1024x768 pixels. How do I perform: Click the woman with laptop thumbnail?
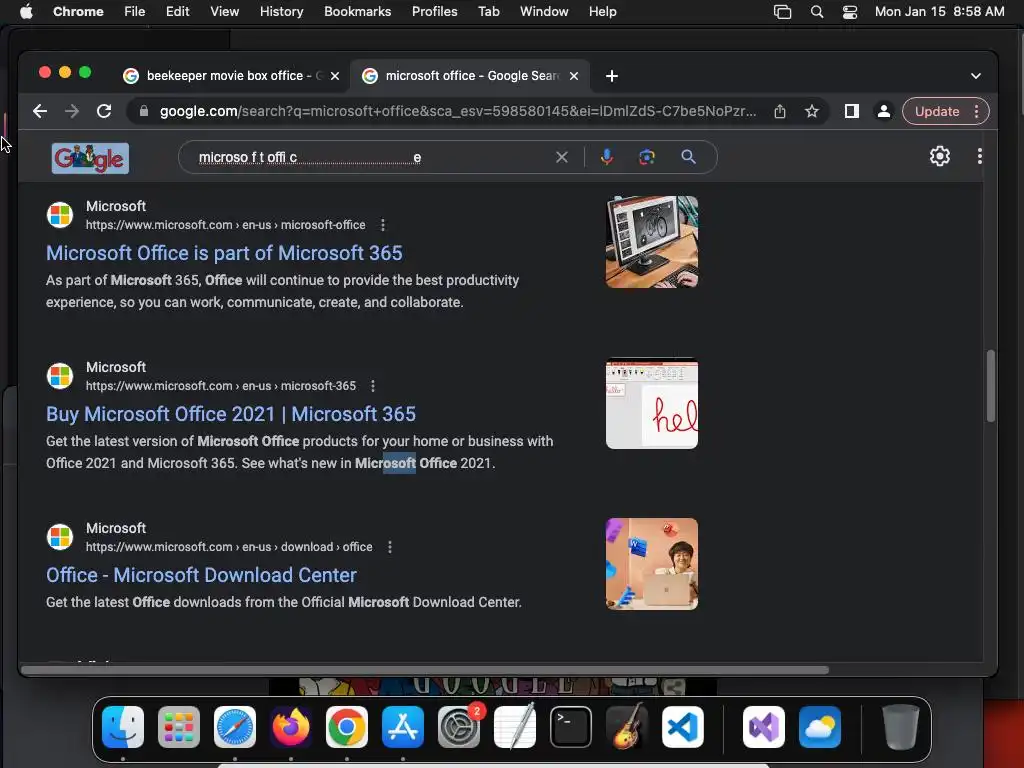coord(652,564)
